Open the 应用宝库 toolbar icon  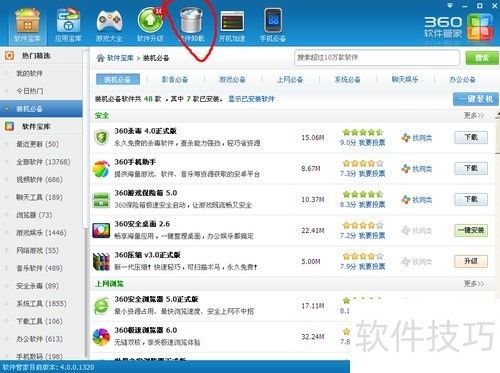point(68,25)
